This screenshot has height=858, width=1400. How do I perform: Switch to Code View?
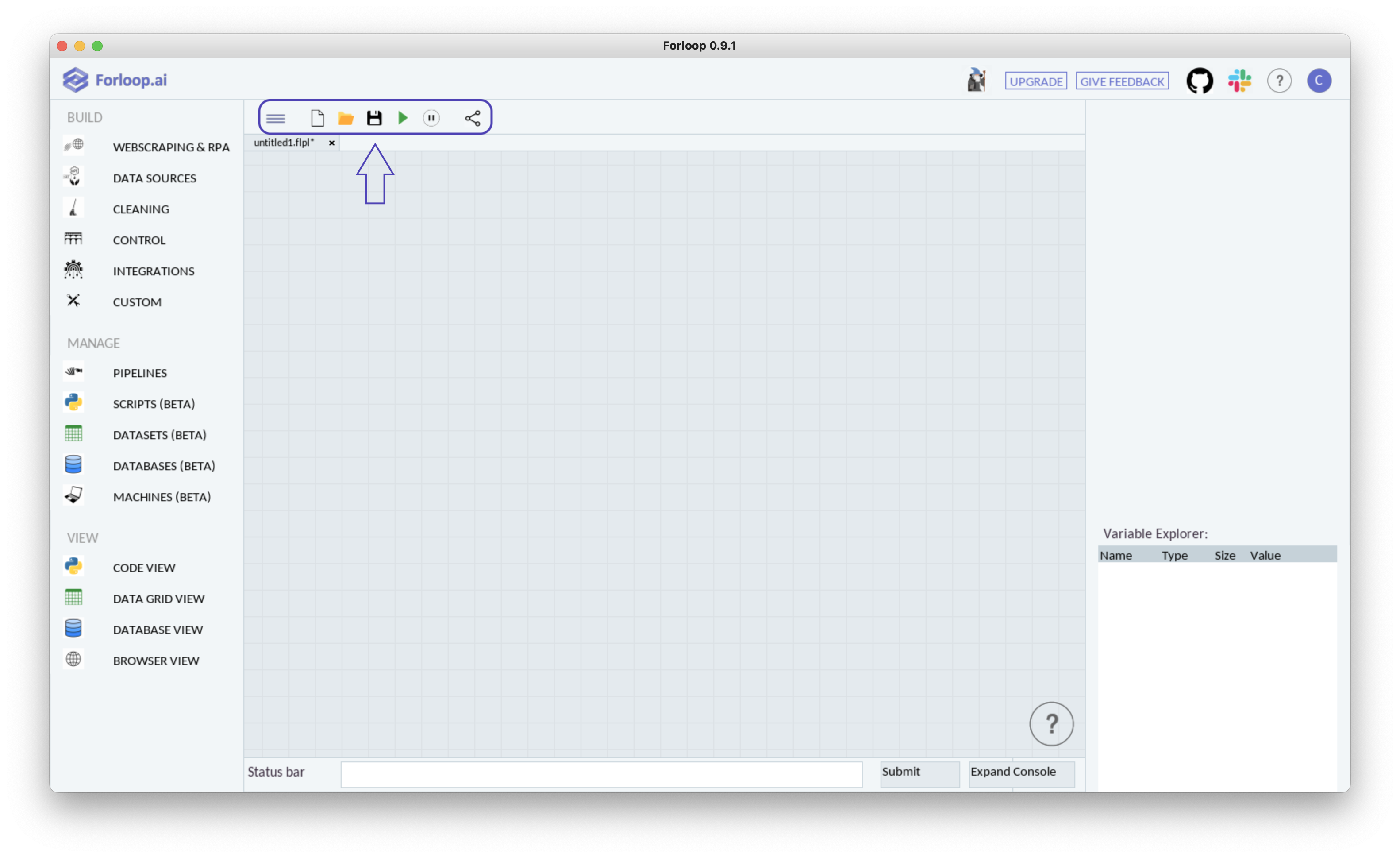coord(144,568)
